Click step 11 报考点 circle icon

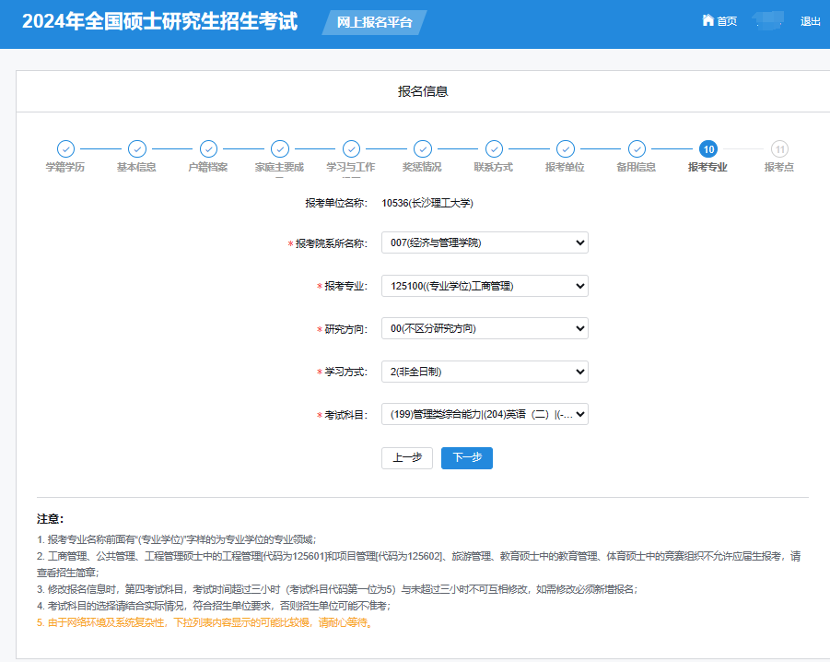[779, 149]
